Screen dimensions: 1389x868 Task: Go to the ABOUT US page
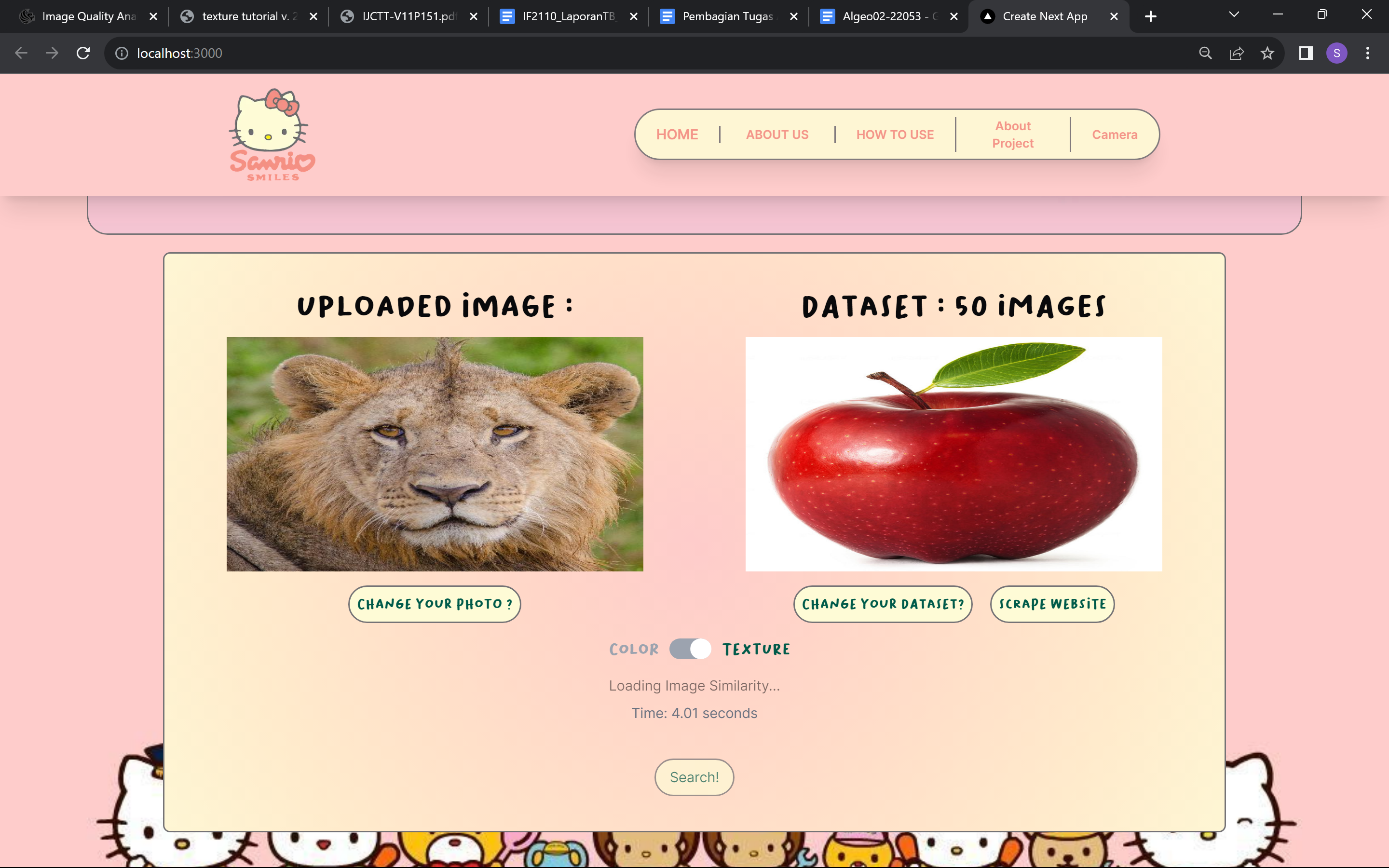point(776,135)
